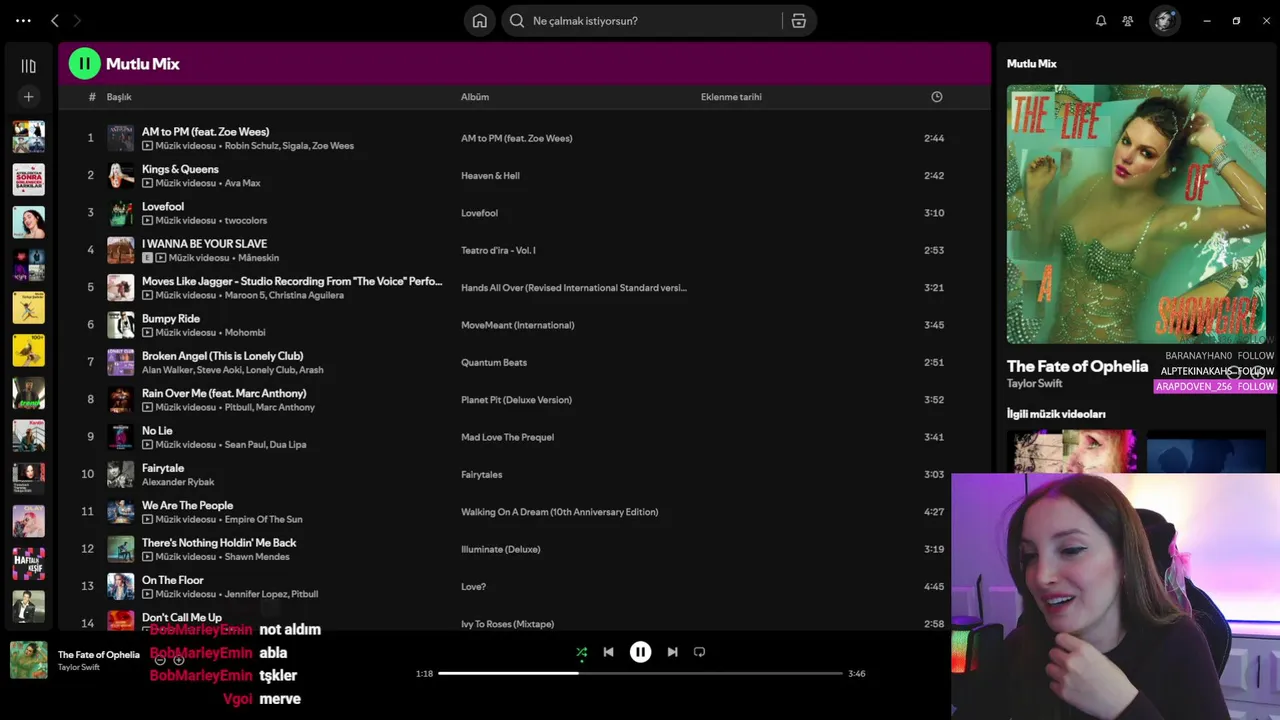Select There's Nothing Holdin' Me Back track
Viewport: 1280px width, 720px height.
(x=219, y=543)
